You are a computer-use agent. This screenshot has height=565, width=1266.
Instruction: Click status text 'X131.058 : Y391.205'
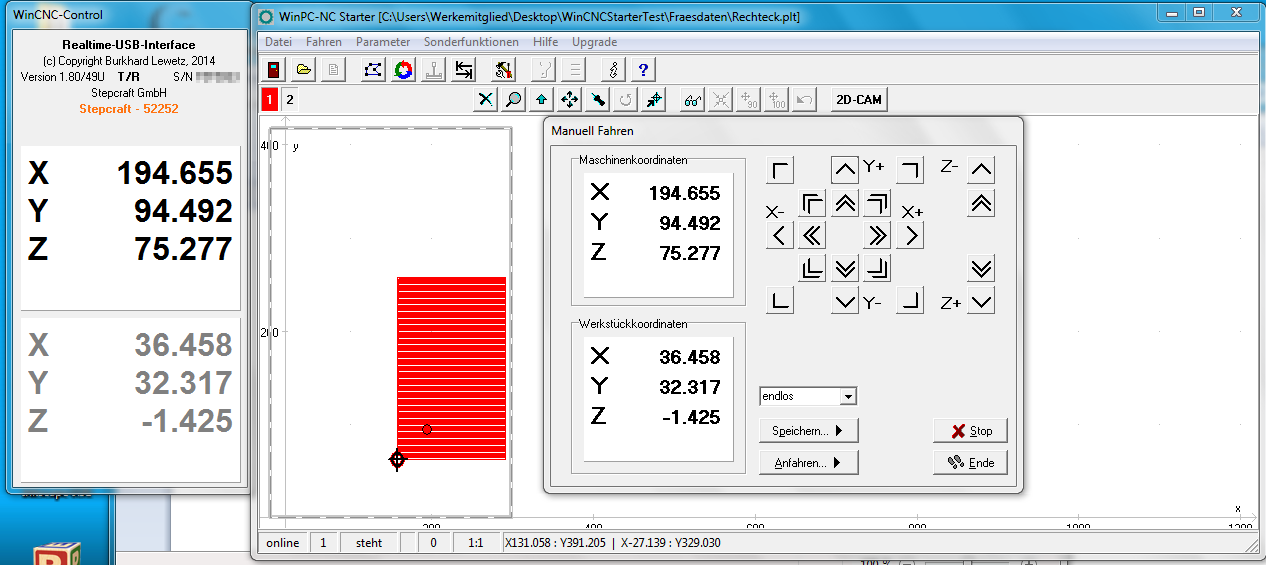[555, 543]
